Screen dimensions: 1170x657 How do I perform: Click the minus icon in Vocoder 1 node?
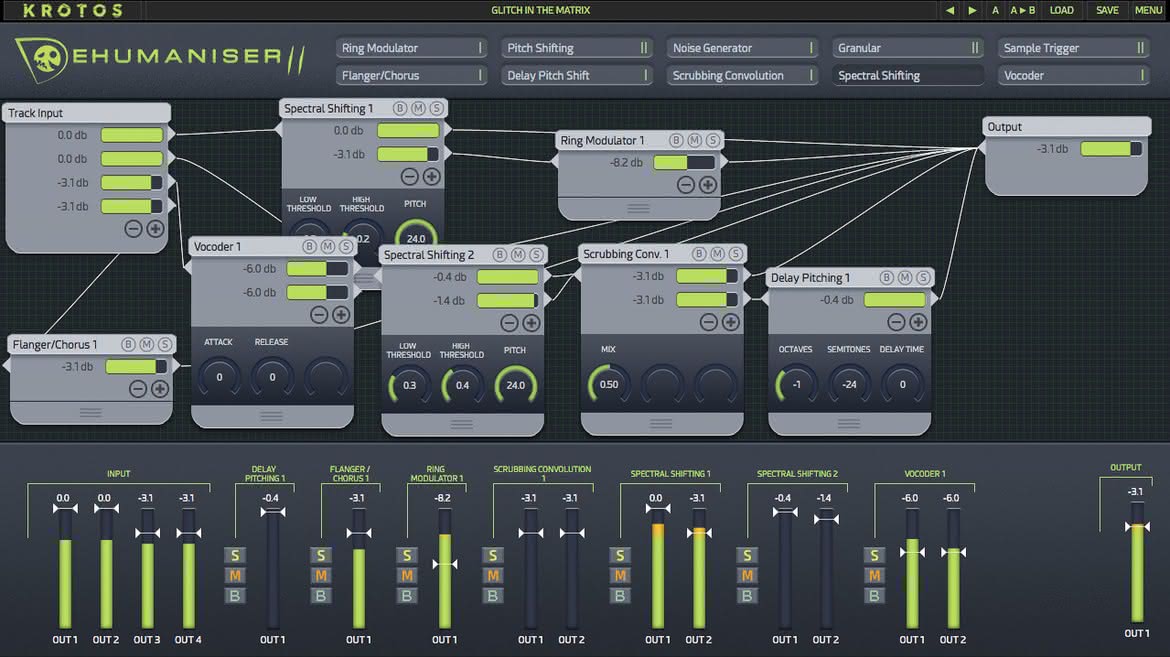click(319, 314)
